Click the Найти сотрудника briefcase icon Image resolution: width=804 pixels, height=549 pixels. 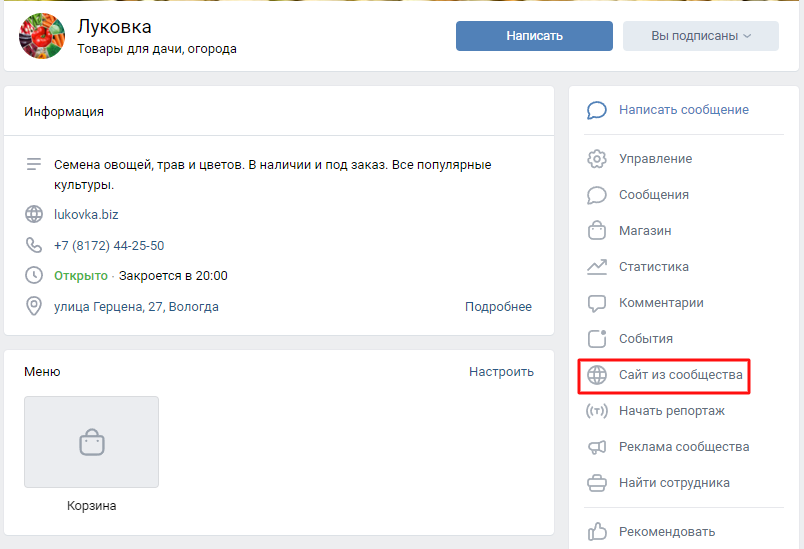click(x=597, y=483)
